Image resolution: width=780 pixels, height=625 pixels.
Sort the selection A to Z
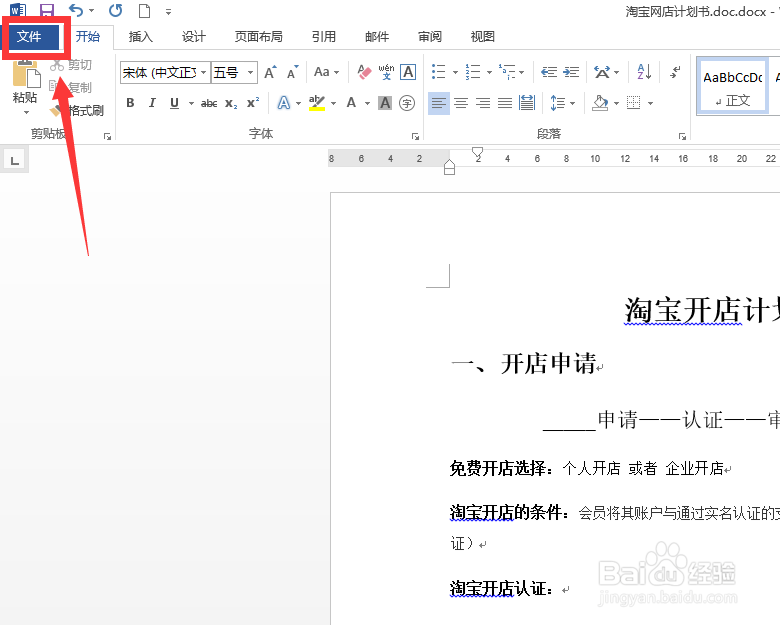click(x=644, y=72)
